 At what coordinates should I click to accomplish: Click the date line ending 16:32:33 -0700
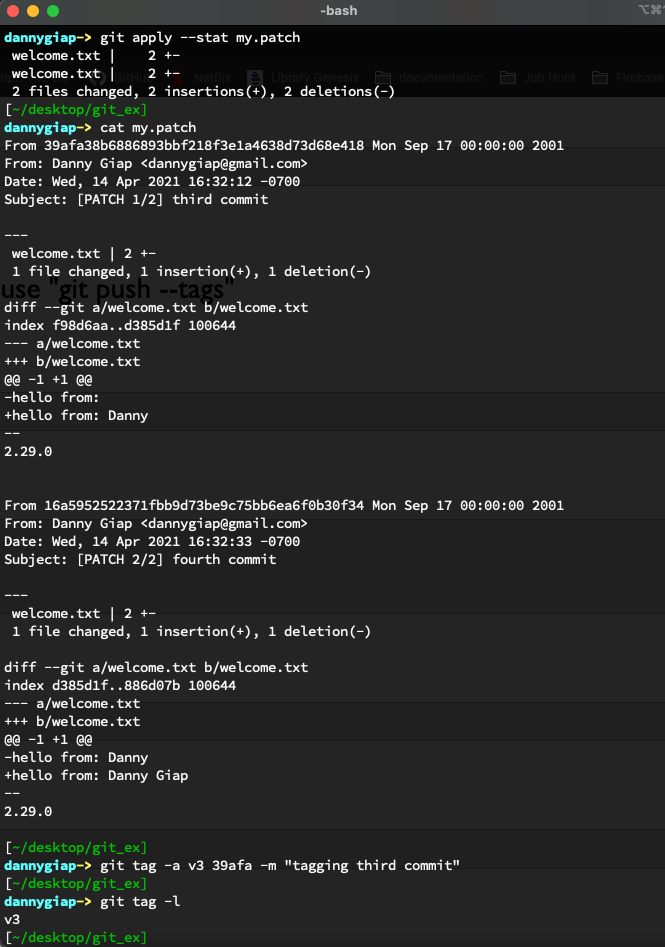click(152, 542)
